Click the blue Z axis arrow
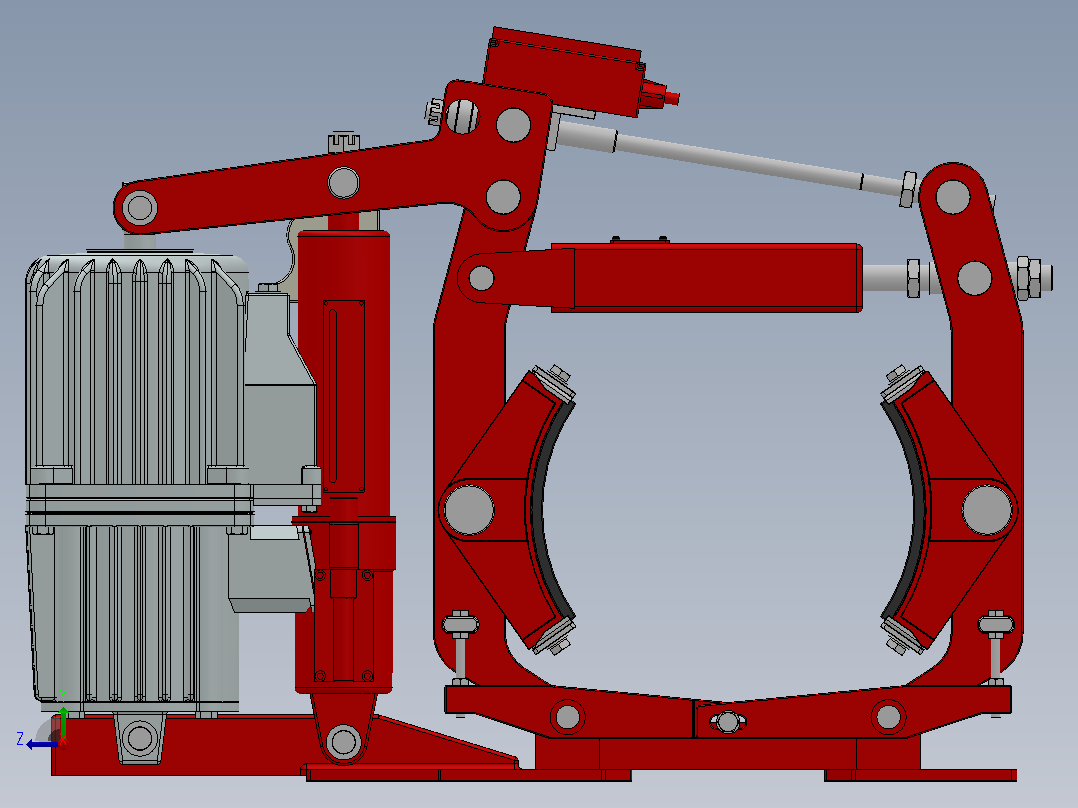 coord(41,744)
